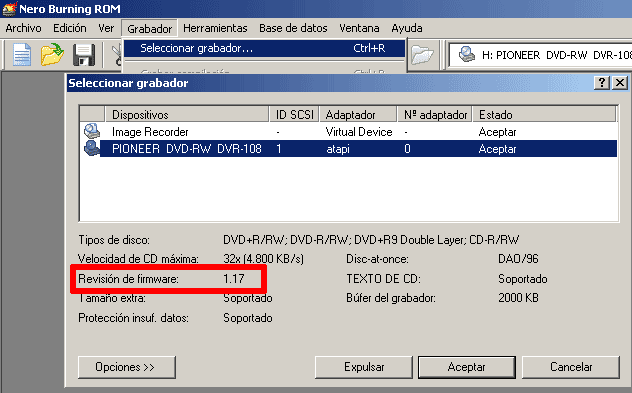Click the Disc-at-once label
632x393 pixels.
tap(377, 259)
